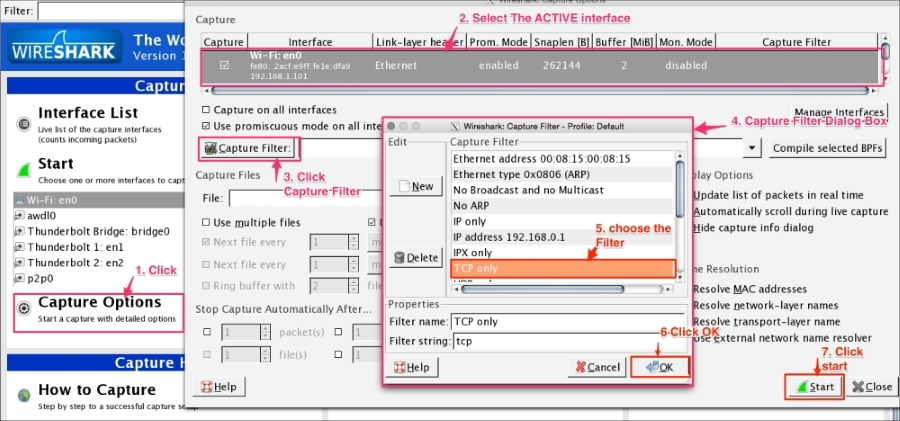Open the Interface List link
Screen dimensions: 900x421
tap(88, 113)
